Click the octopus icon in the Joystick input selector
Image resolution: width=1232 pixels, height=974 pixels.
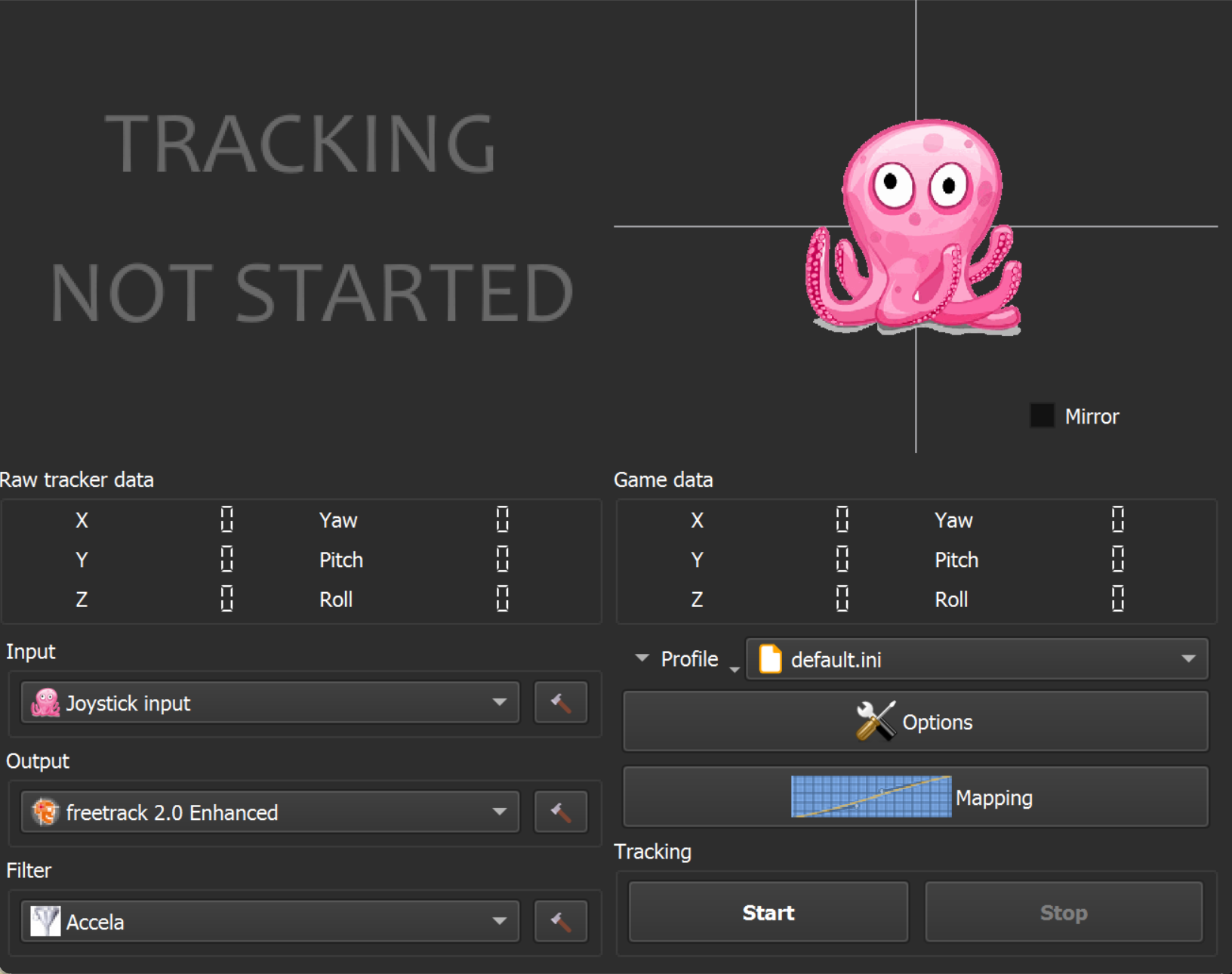click(45, 702)
